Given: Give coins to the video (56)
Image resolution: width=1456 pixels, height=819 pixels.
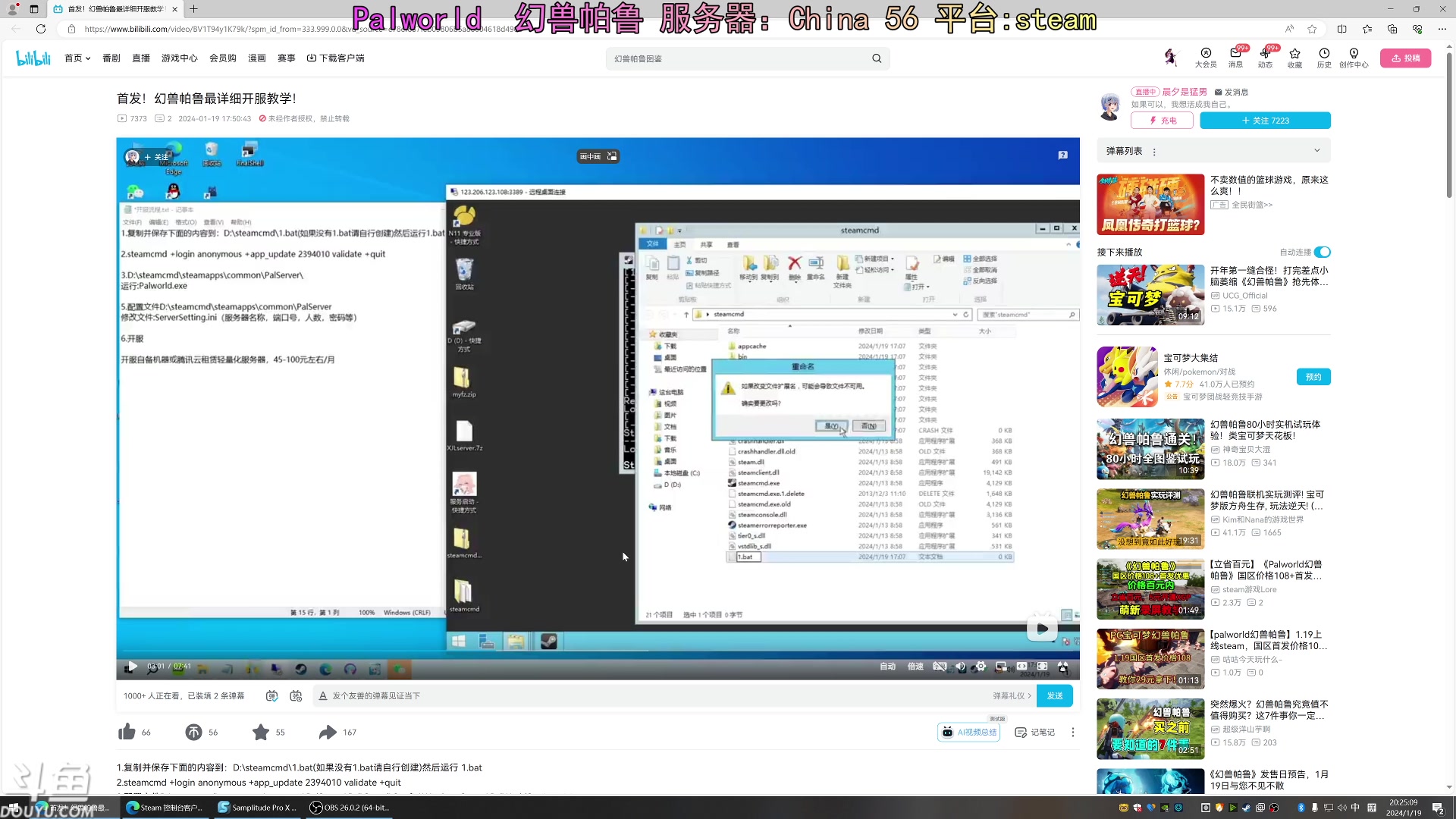Looking at the screenshot, I should point(201,732).
